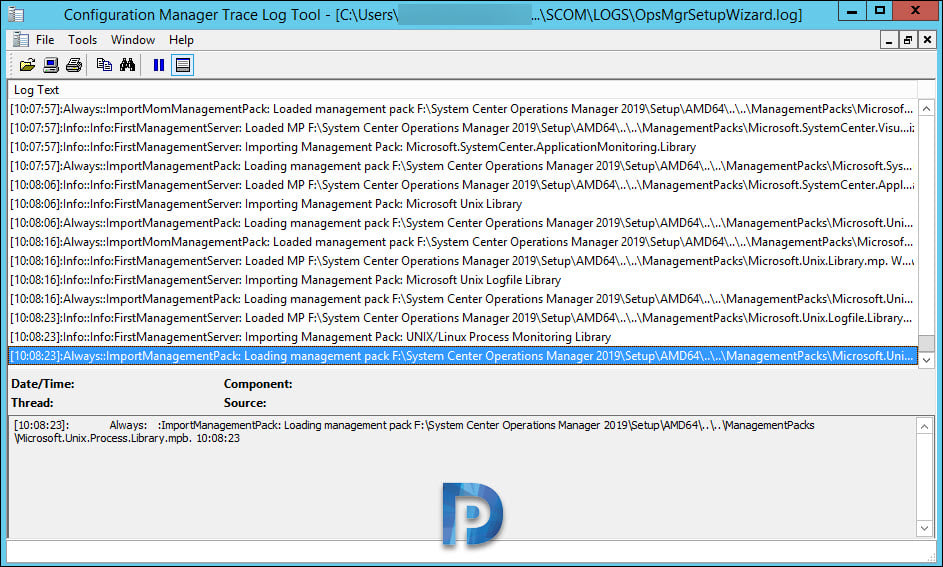Image resolution: width=943 pixels, height=567 pixels.
Task: Pause log monitoring with the pause icon
Action: pos(159,65)
